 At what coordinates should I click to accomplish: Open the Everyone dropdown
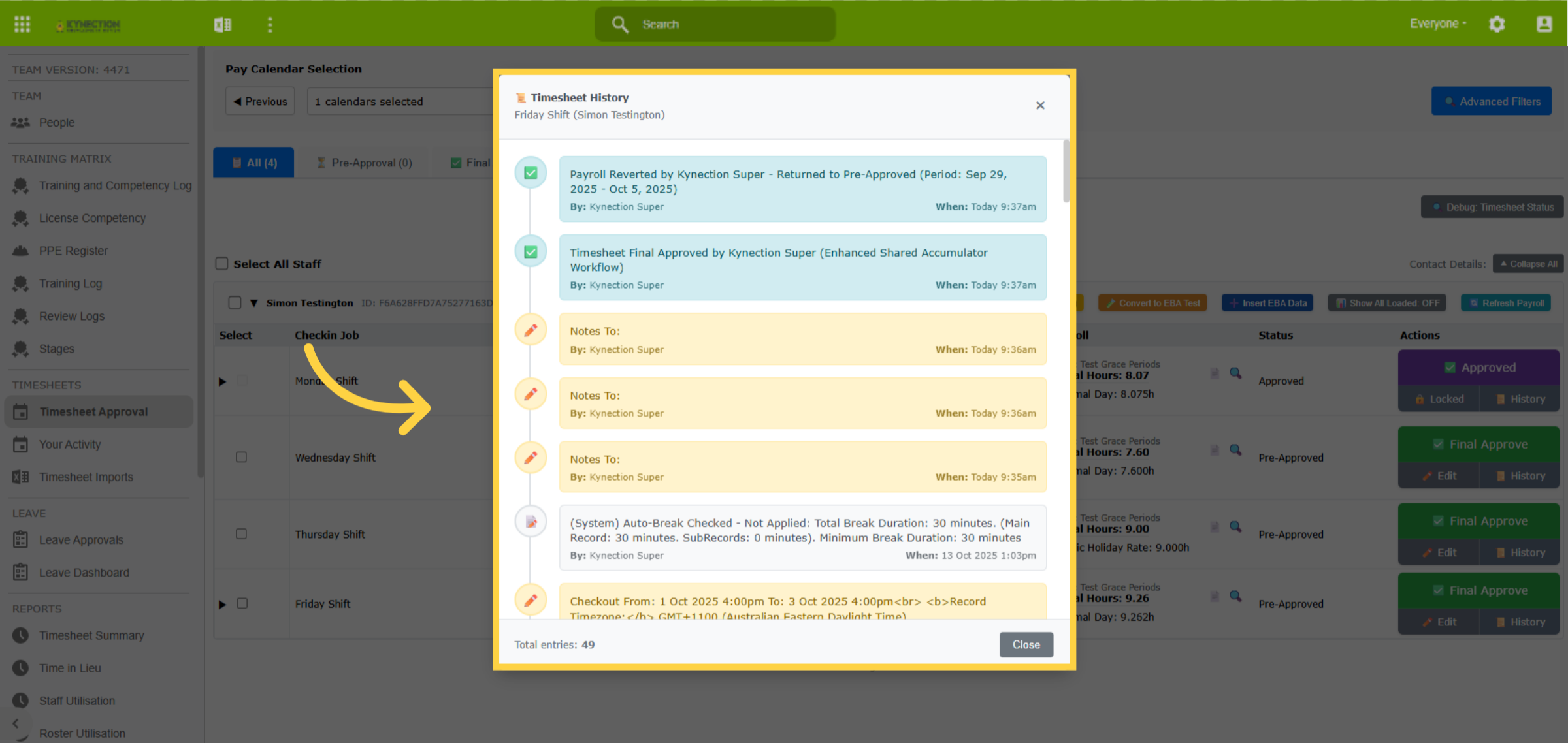coord(1438,24)
